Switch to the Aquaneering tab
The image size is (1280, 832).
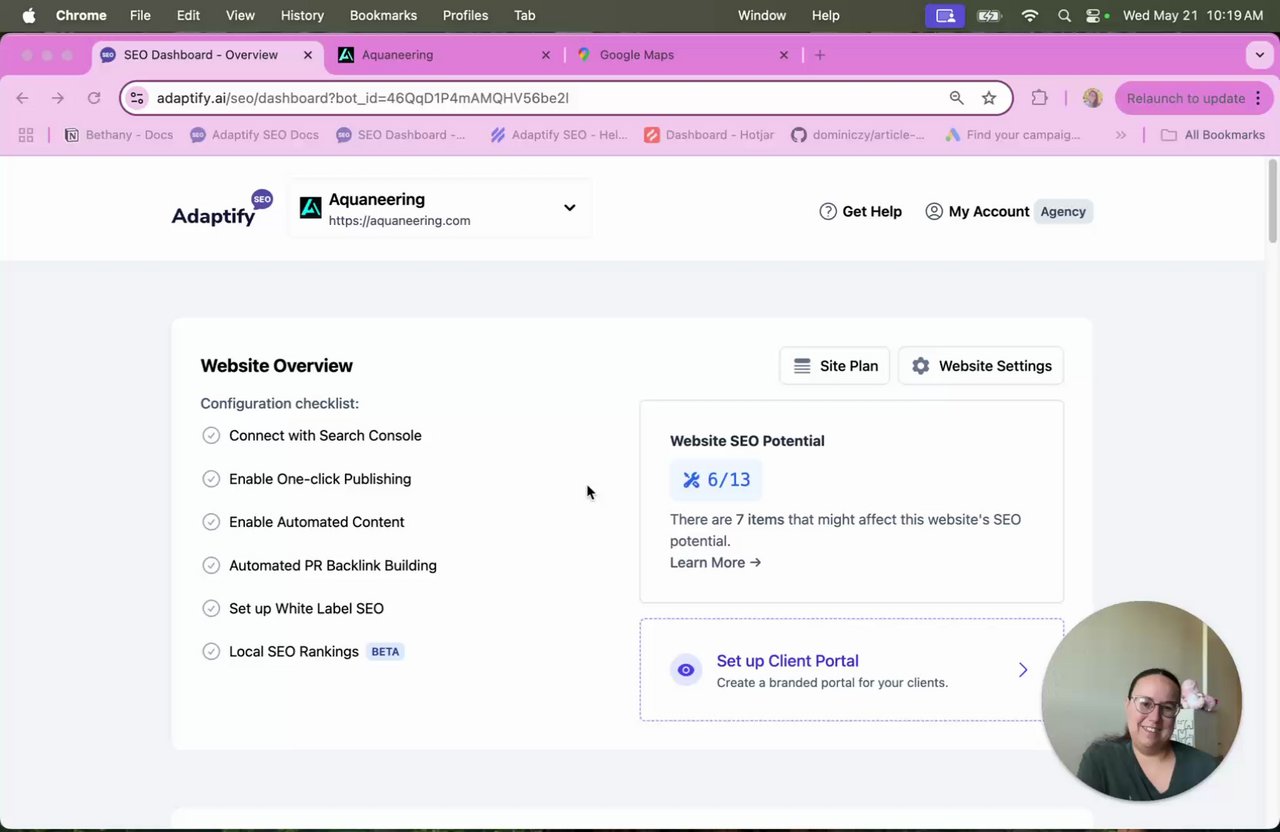pyautogui.click(x=446, y=55)
